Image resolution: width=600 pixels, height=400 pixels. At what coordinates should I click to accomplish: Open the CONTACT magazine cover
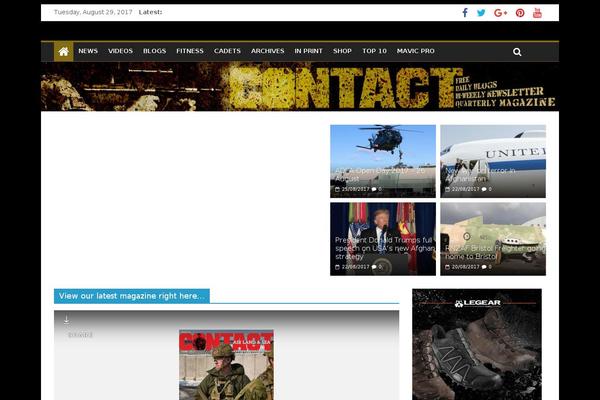pyautogui.click(x=226, y=365)
